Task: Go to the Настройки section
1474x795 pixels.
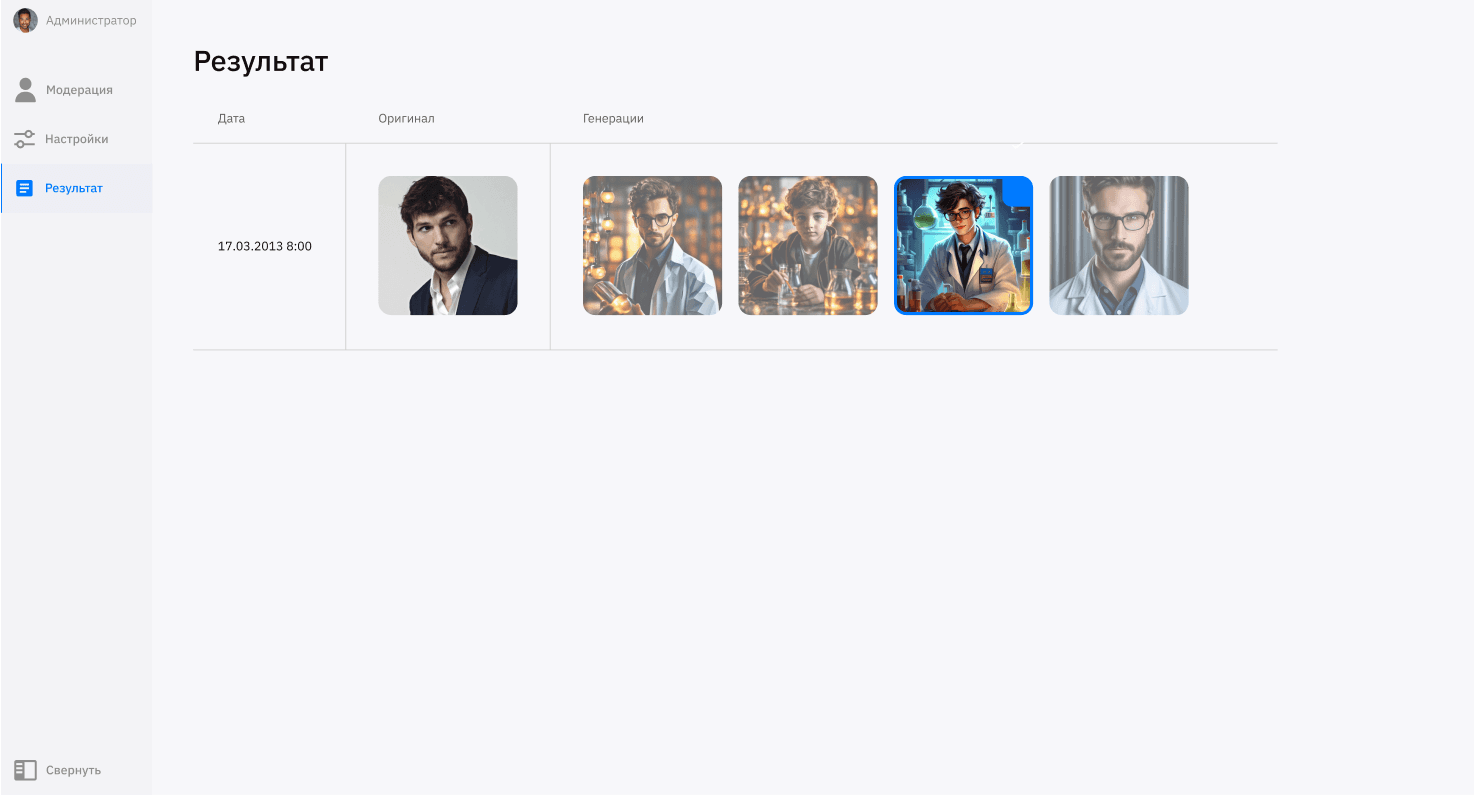Action: point(77,139)
